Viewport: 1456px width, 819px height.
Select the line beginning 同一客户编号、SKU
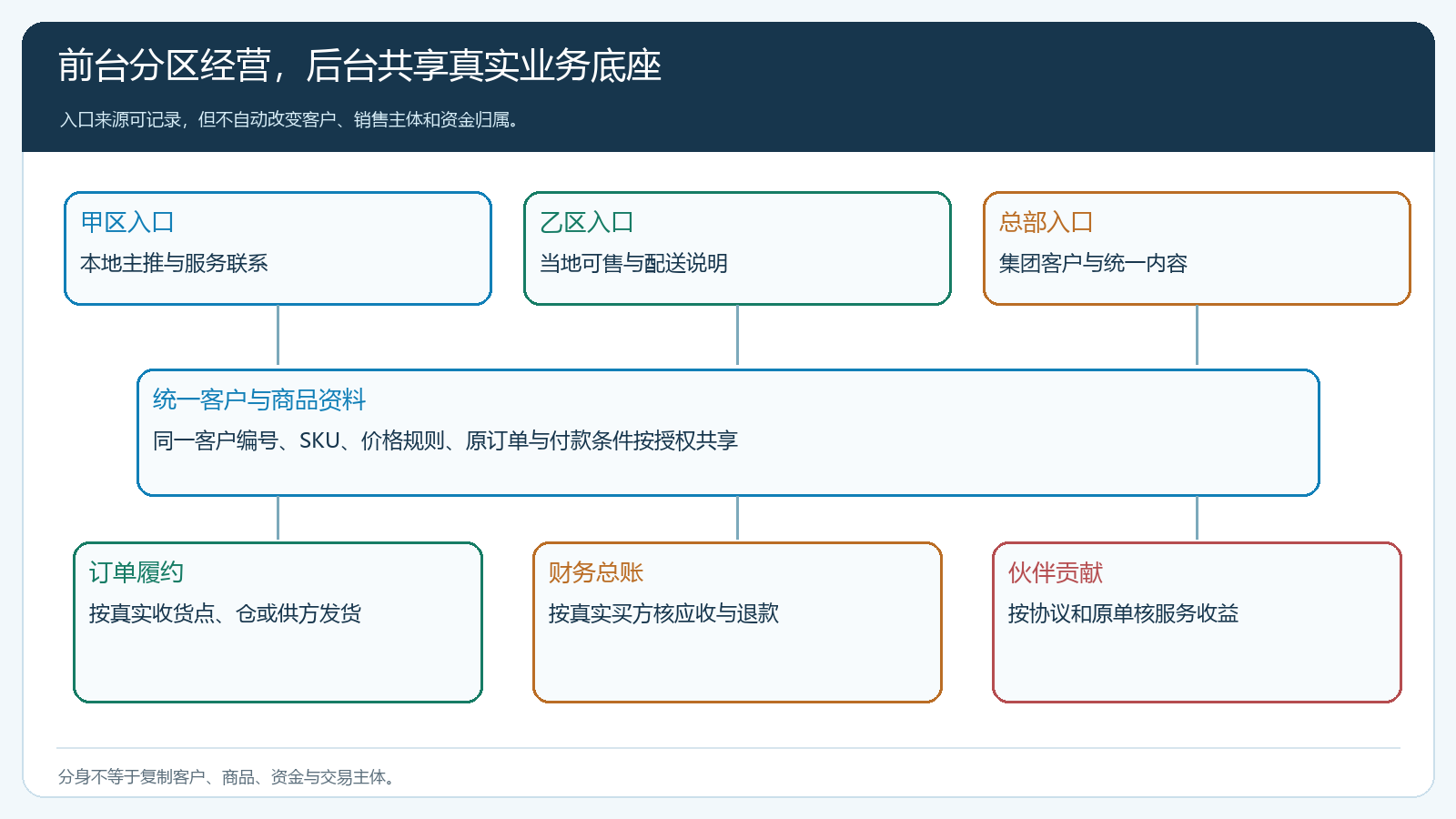click(445, 440)
